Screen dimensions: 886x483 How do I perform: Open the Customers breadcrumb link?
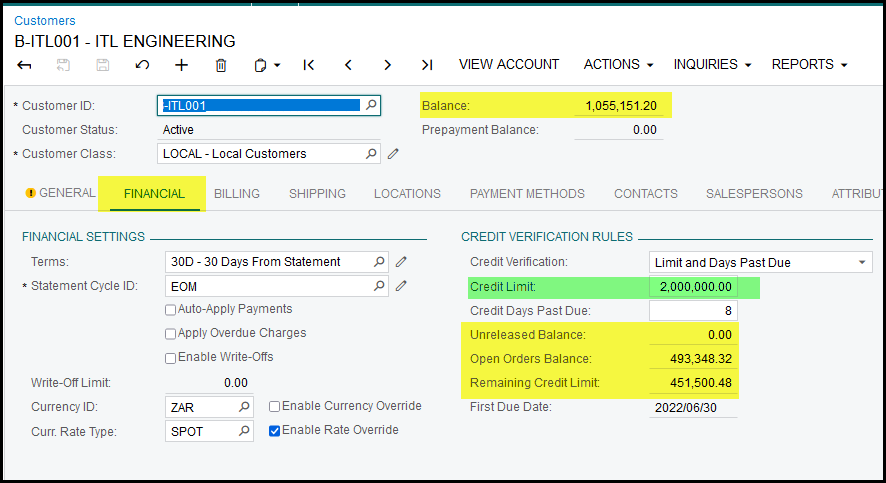[44, 20]
